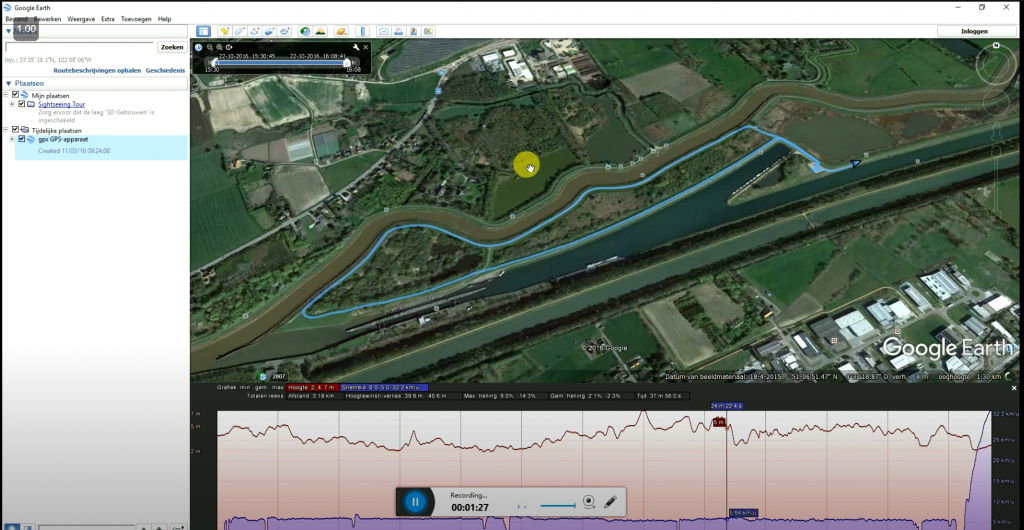This screenshot has height=530, width=1024.
Task: Click the Zoeken search button
Action: pos(172,47)
